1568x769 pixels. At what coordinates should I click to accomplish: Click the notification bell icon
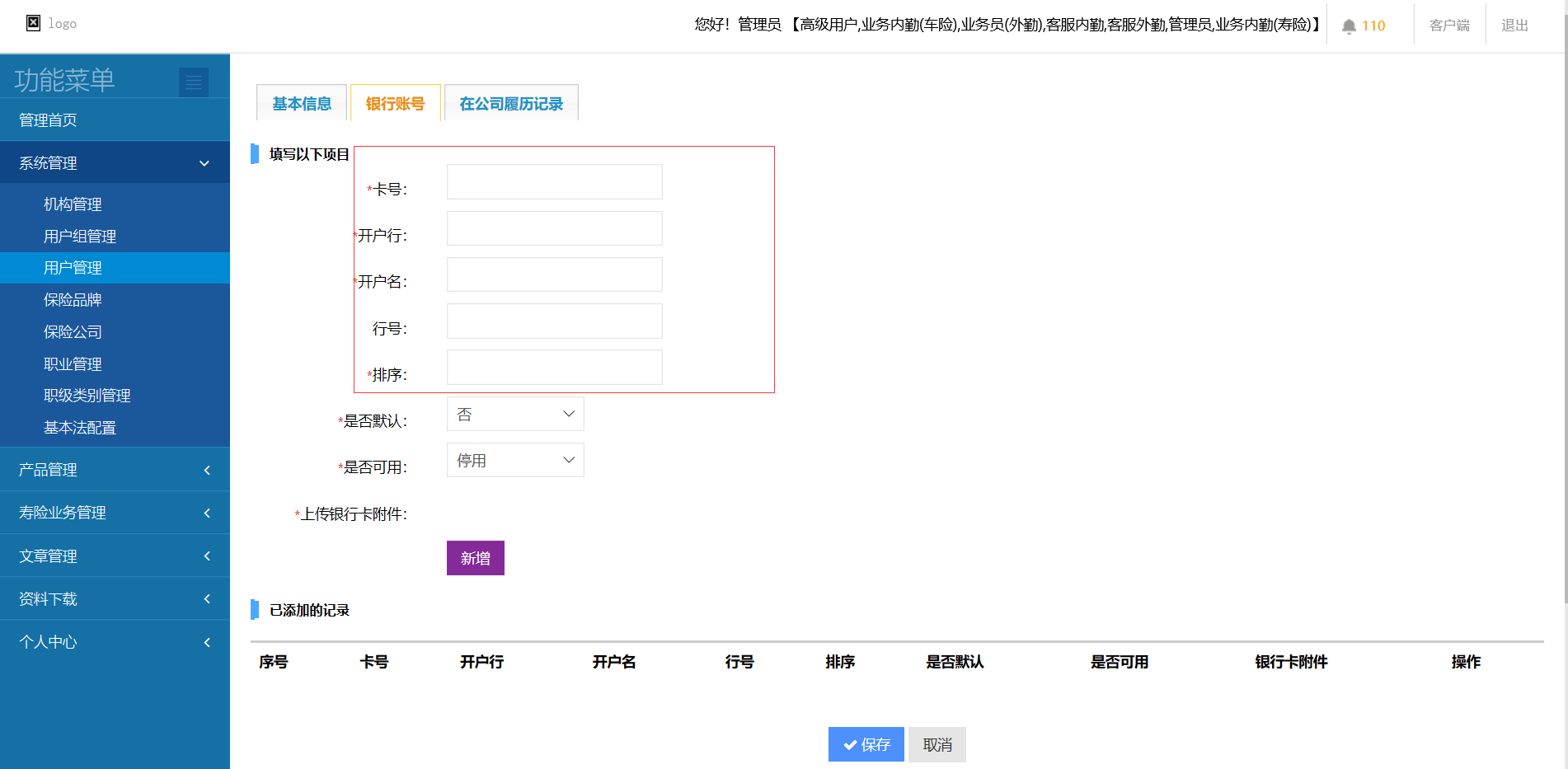[1349, 26]
